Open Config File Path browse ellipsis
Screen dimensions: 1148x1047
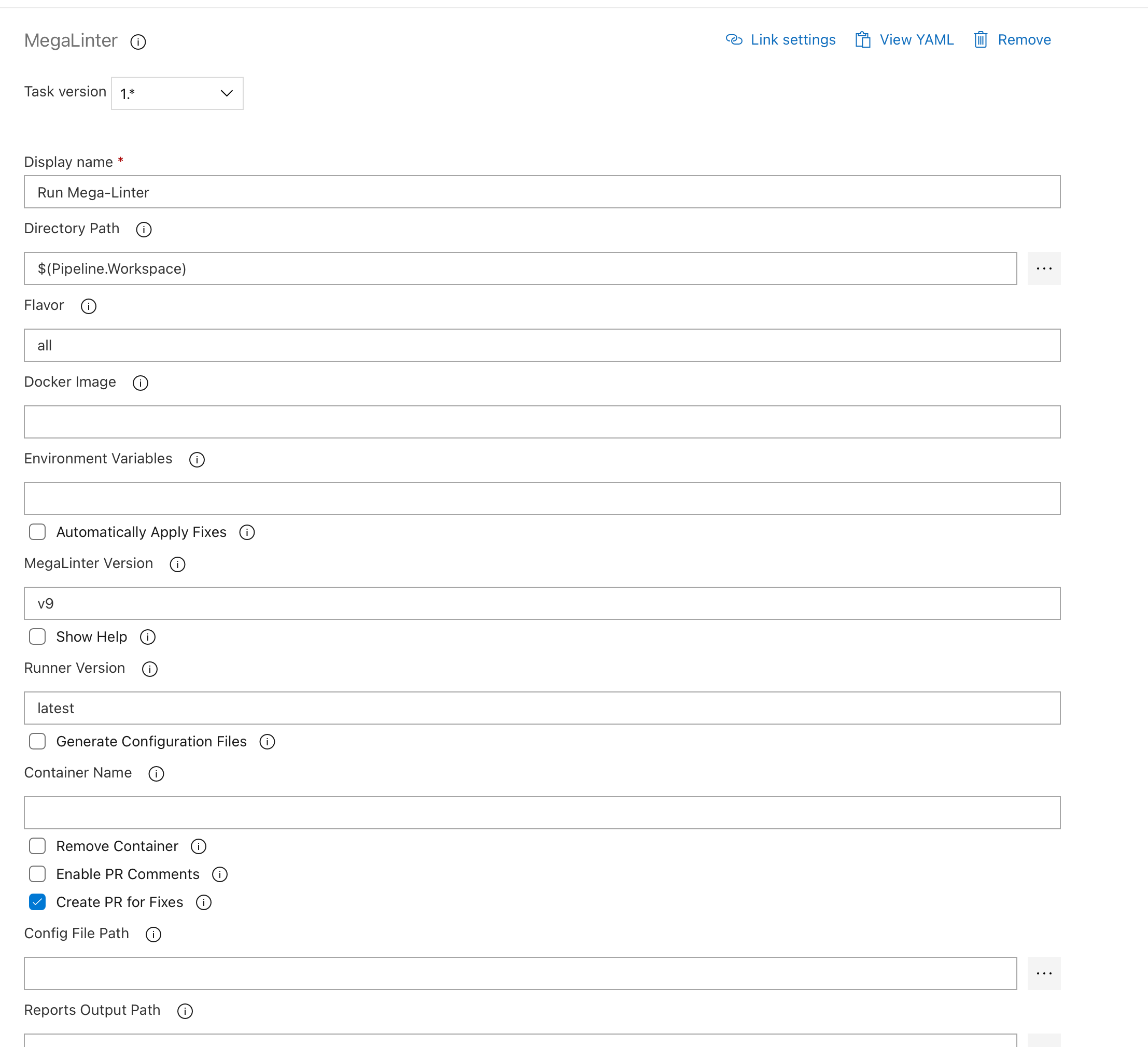click(x=1044, y=973)
